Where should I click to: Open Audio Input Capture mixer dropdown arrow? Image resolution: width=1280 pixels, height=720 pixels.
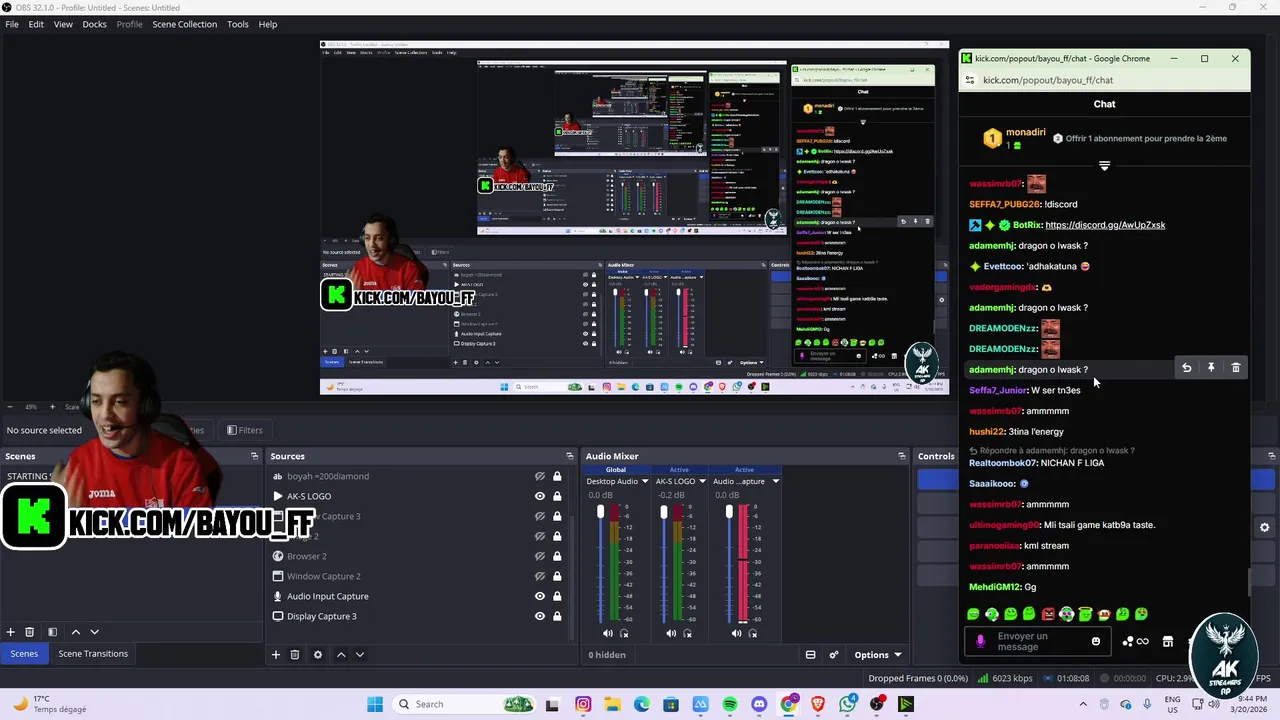774,481
